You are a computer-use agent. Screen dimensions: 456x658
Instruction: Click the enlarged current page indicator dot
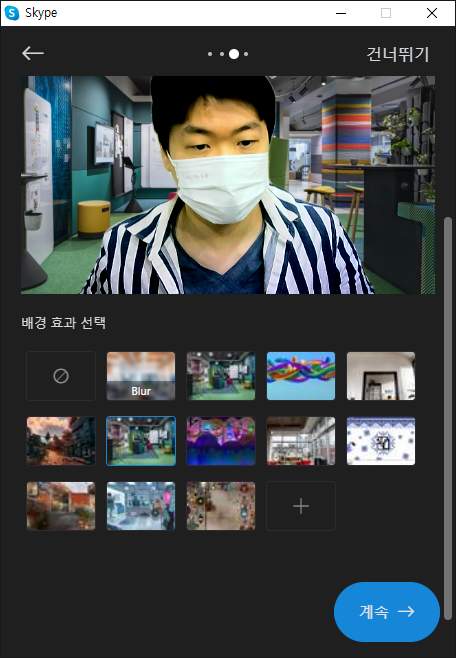[234, 54]
